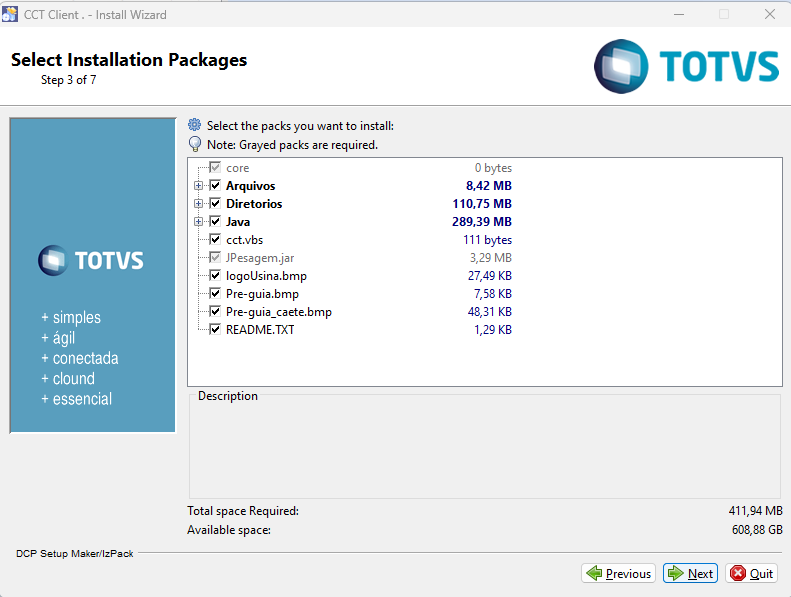791x597 pixels.
Task: Click the gear icon beside 'Select the packs'
Action: pyautogui.click(x=194, y=125)
